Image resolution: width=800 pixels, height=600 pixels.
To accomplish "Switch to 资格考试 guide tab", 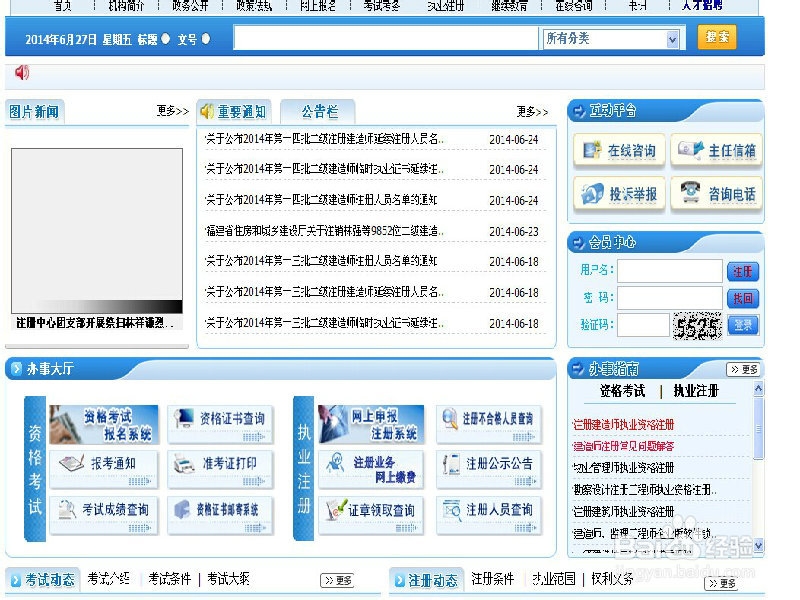I will (x=622, y=391).
